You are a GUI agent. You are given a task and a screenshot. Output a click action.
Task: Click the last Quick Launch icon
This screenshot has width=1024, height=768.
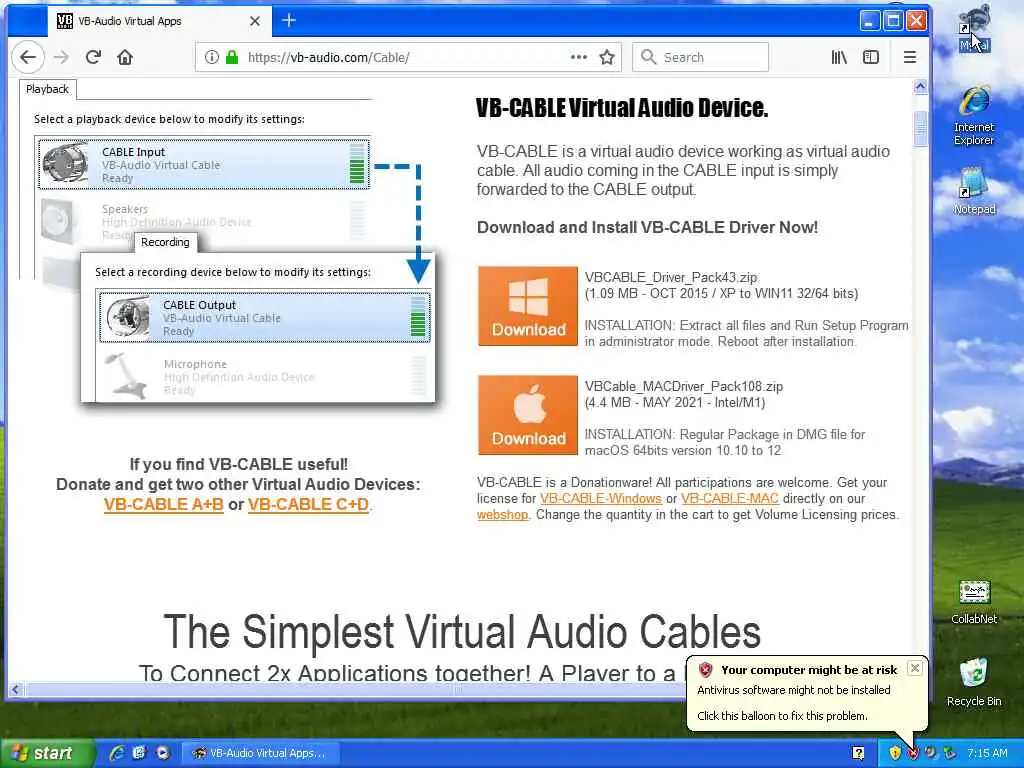[x=162, y=753]
